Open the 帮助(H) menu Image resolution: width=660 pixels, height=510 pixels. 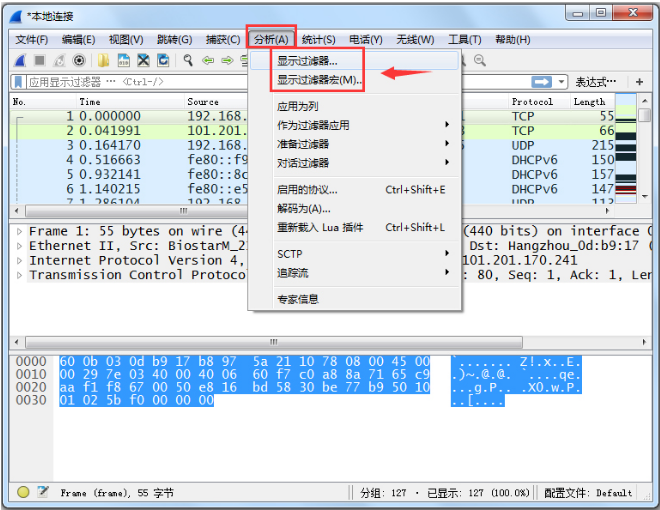pos(513,40)
